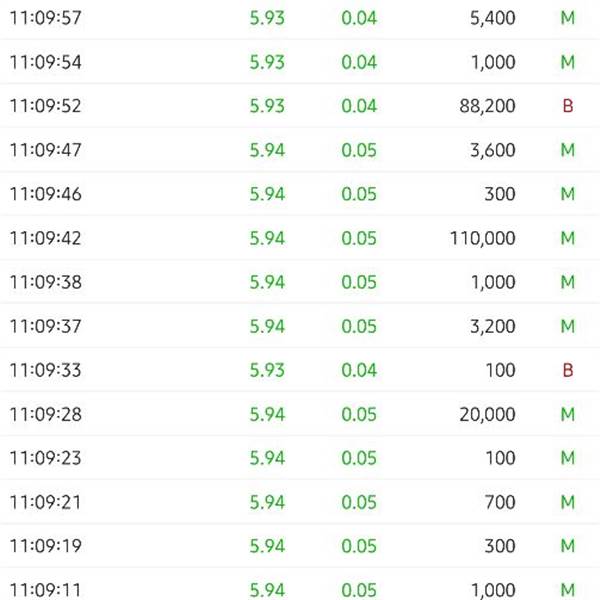Click the green M marker at 11:09:57
The height and width of the screenshot is (600, 600).
tap(568, 18)
